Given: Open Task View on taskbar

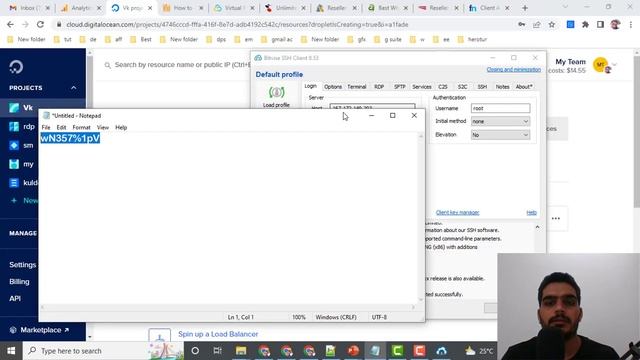Looking at the screenshot, I should coord(218,351).
